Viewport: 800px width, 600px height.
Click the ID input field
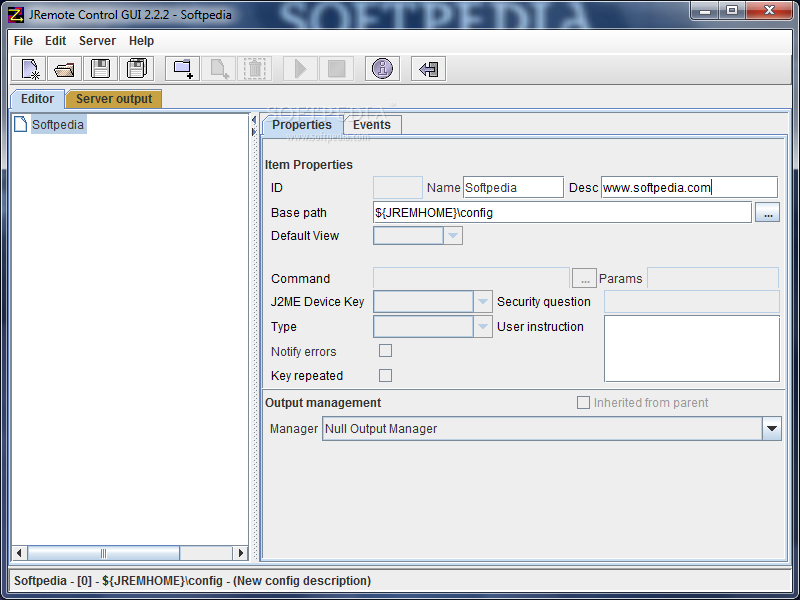(x=398, y=187)
